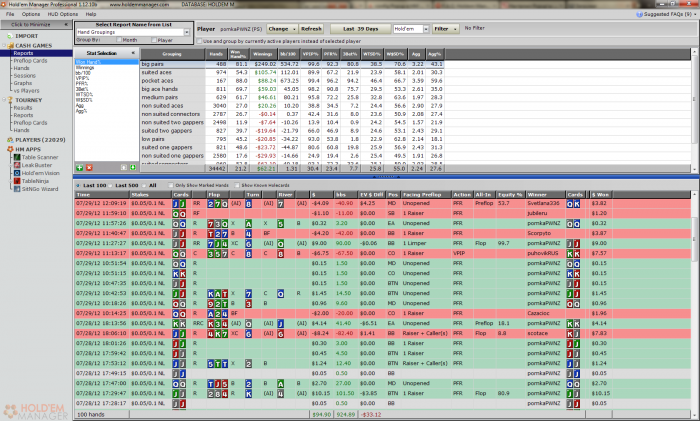Open the Help menu
Screen dimensions: 700x421
[91, 14]
